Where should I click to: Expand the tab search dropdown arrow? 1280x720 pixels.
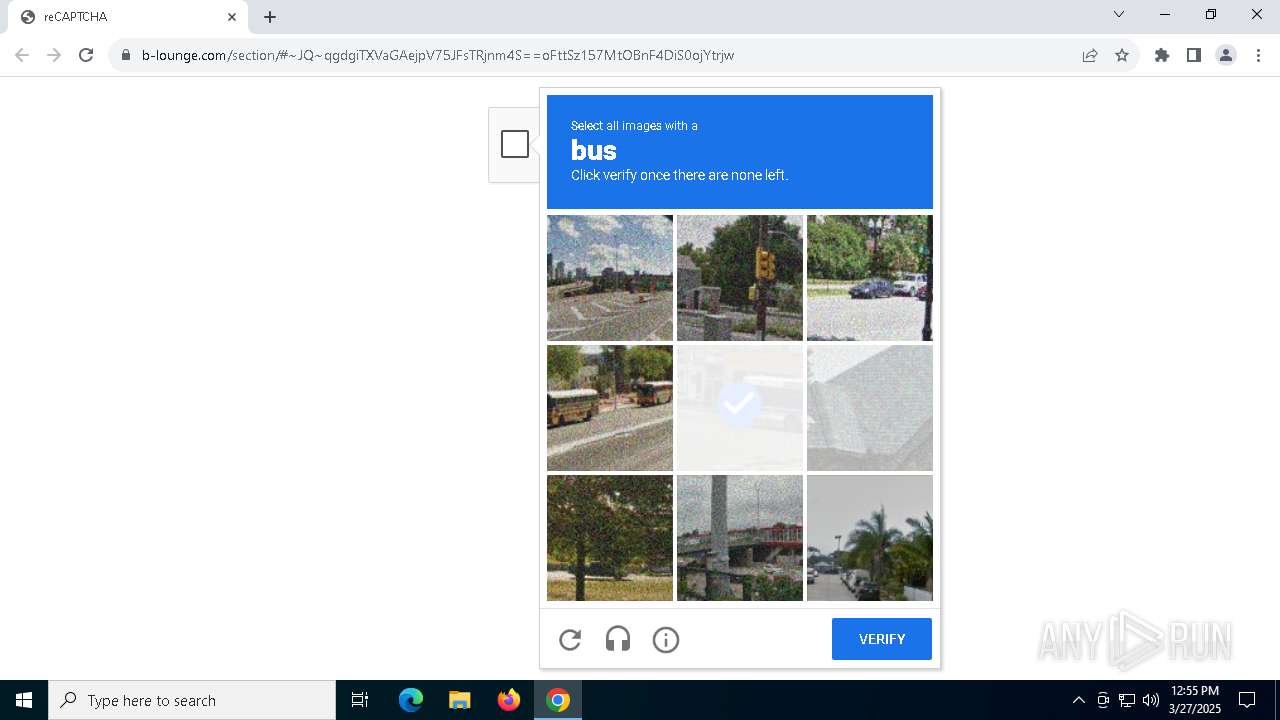[x=1119, y=15]
